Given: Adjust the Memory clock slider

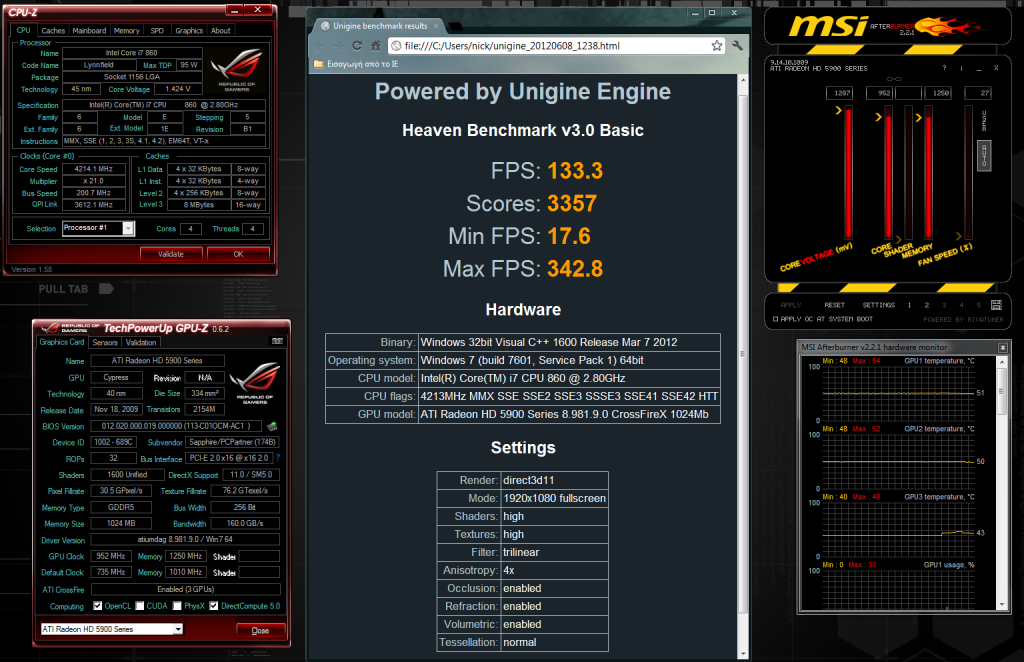Looking at the screenshot, I should pos(928,173).
